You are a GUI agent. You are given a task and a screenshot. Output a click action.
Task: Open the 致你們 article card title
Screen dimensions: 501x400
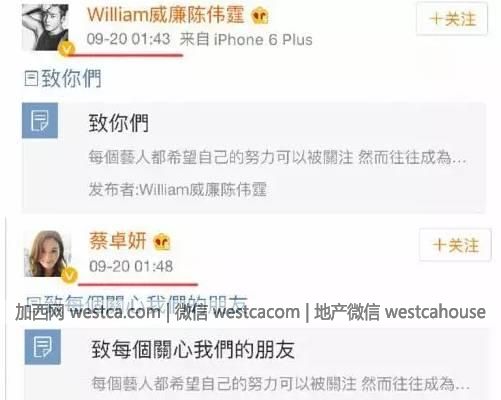coord(119,123)
